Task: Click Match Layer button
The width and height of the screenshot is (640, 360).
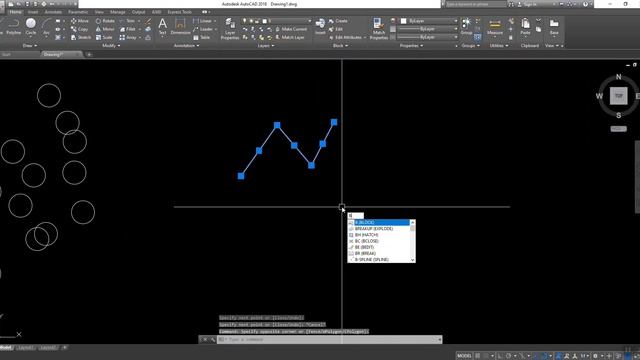Action: pyautogui.click(x=290, y=37)
